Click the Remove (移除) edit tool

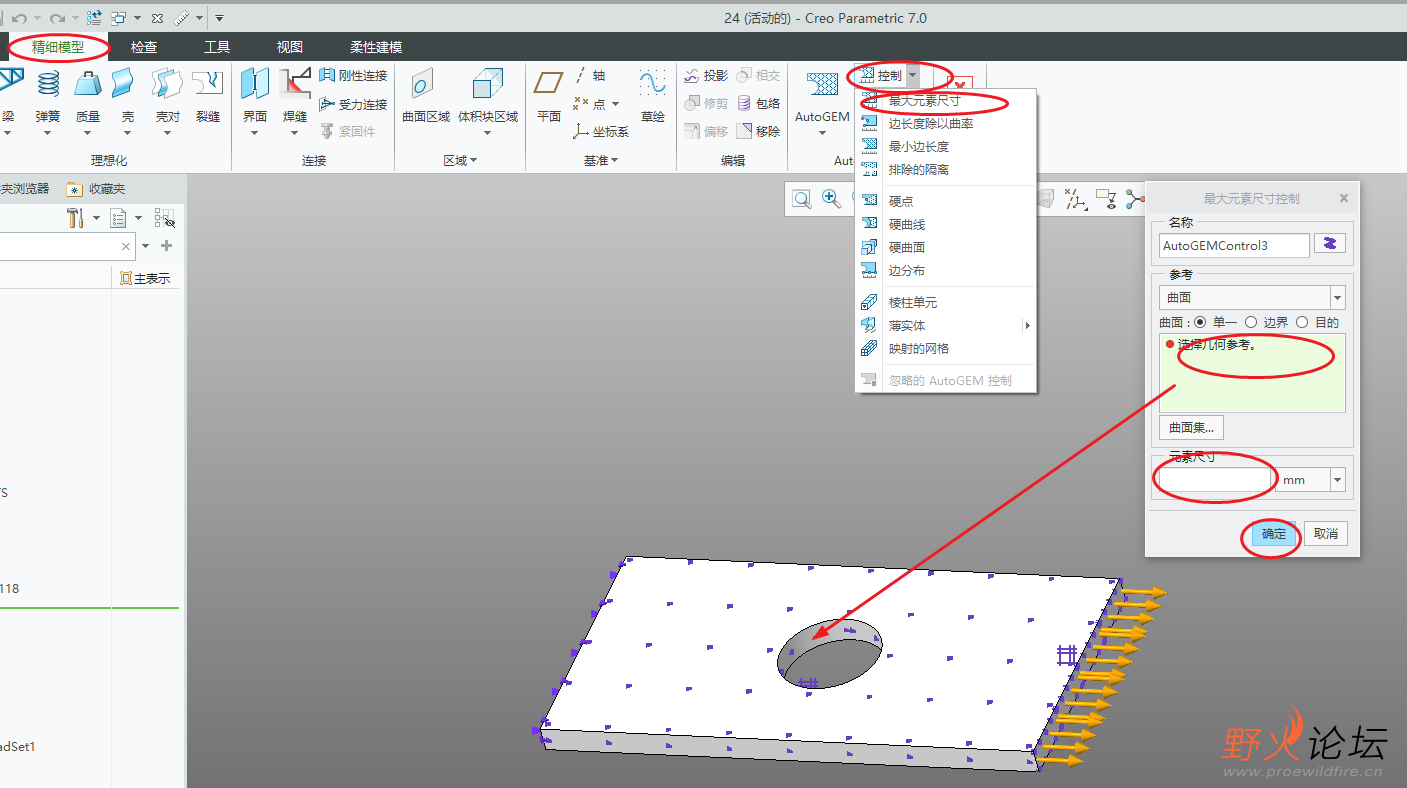click(758, 131)
